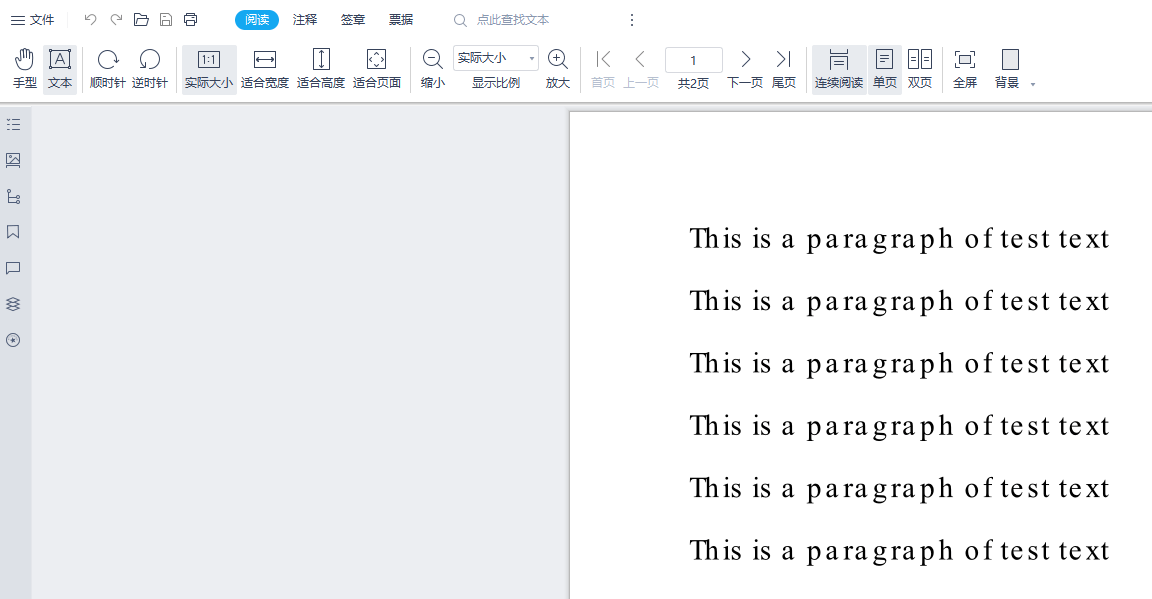The height and width of the screenshot is (599, 1152).
Task: Jump to 尾页 last page
Action: coord(784,69)
